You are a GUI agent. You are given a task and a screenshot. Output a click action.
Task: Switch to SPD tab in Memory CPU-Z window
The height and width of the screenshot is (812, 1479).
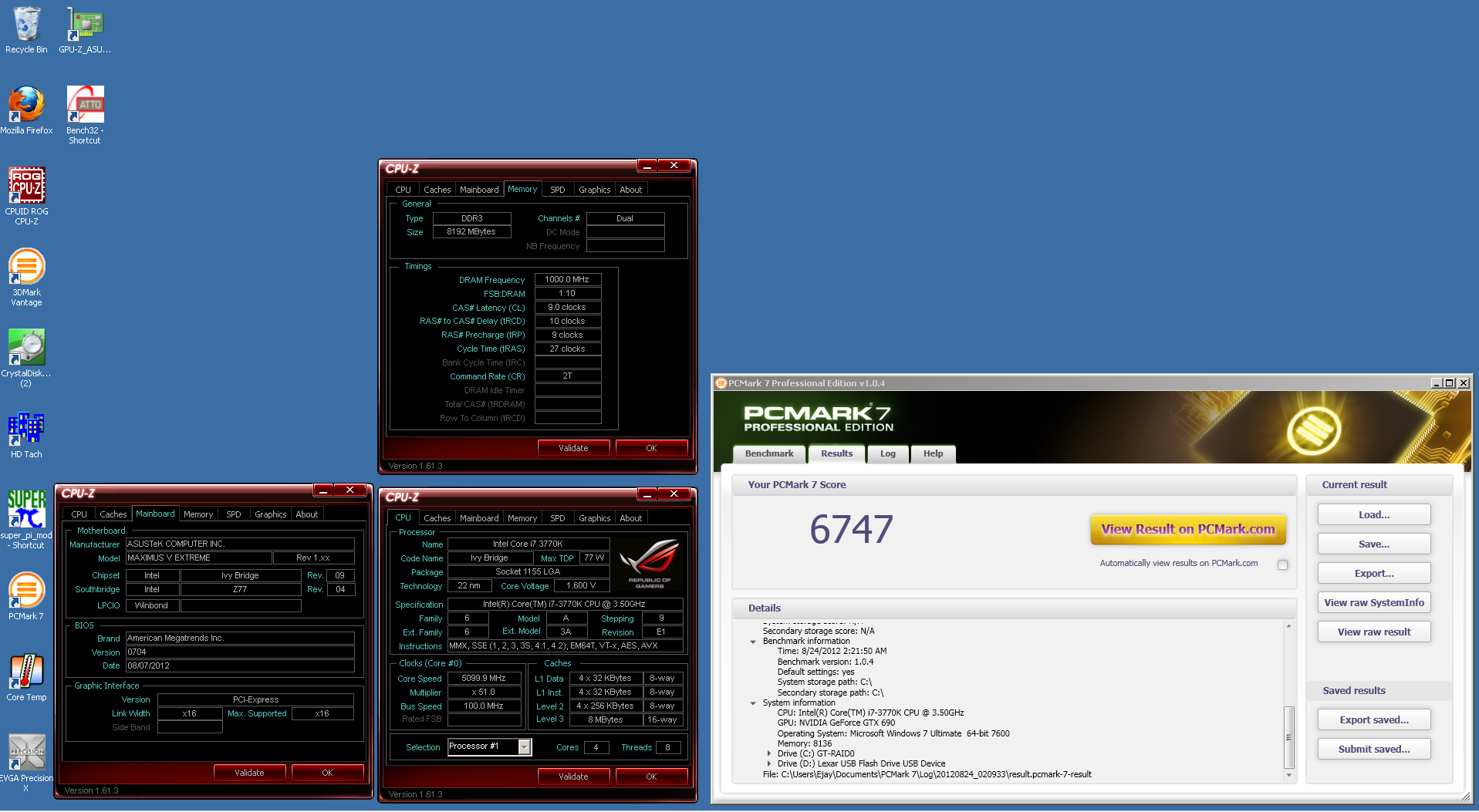pos(558,190)
